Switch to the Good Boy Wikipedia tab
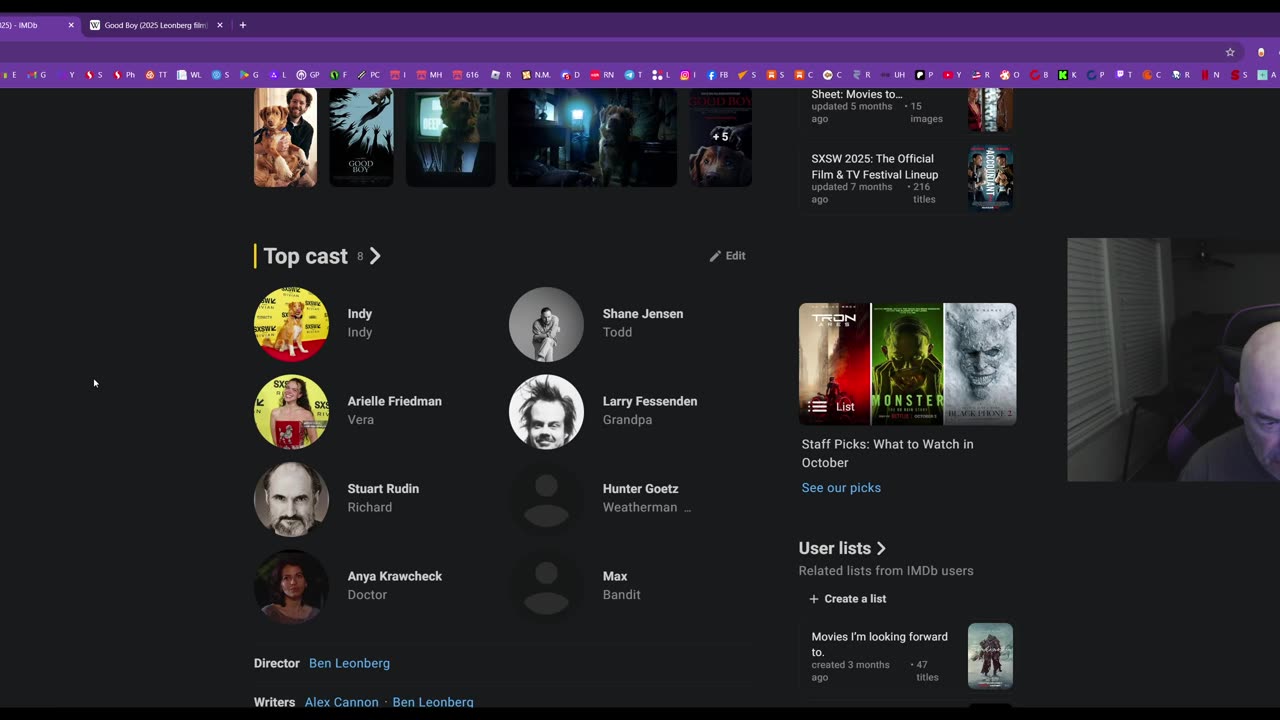This screenshot has height=720, width=1280. [155, 25]
